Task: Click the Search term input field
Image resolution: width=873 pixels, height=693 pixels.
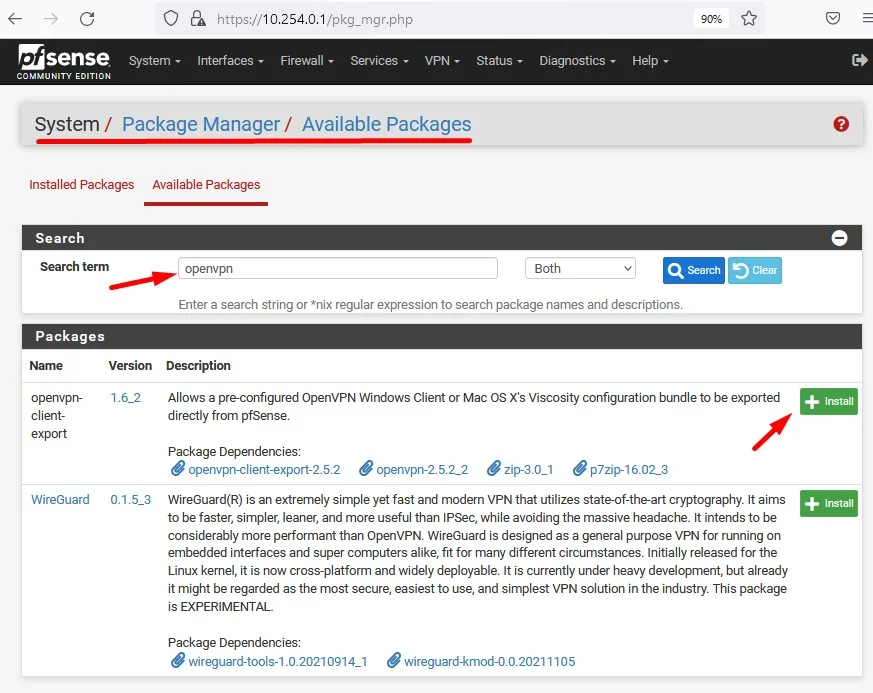Action: point(338,268)
